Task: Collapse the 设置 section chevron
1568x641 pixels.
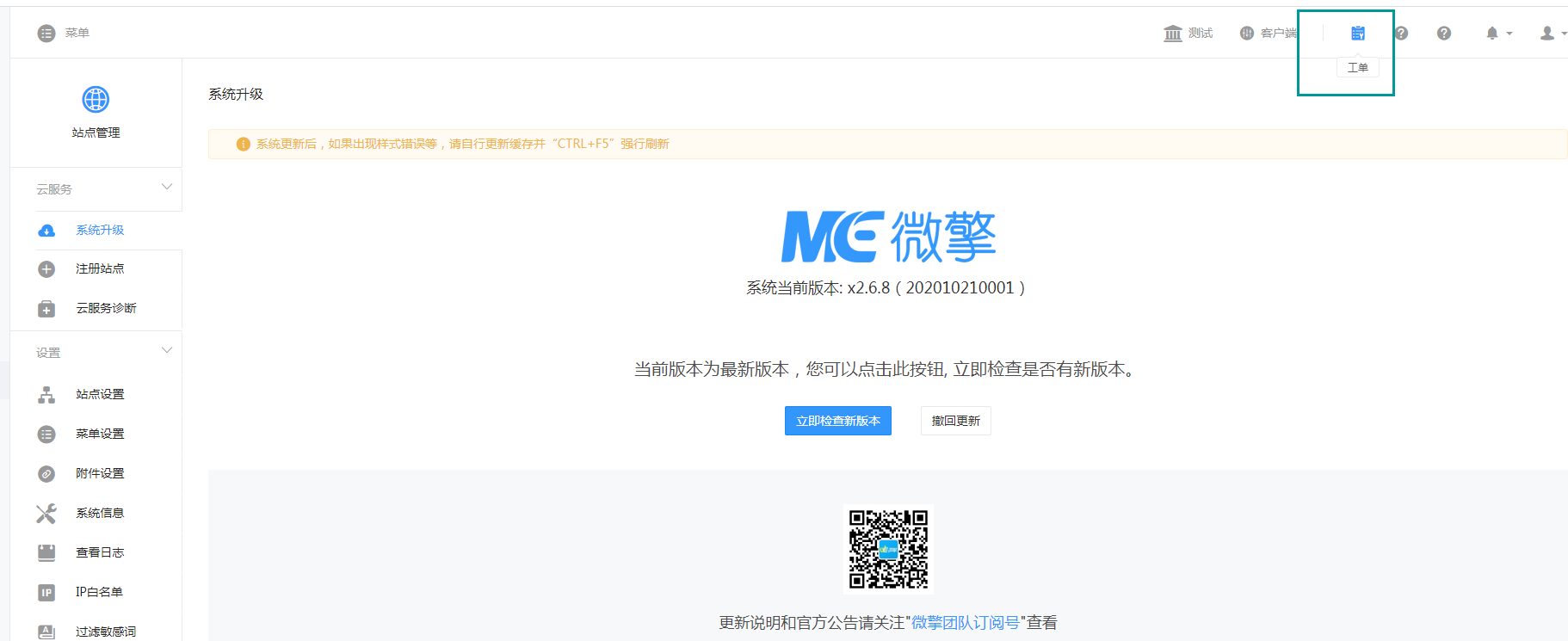Action: [167, 350]
